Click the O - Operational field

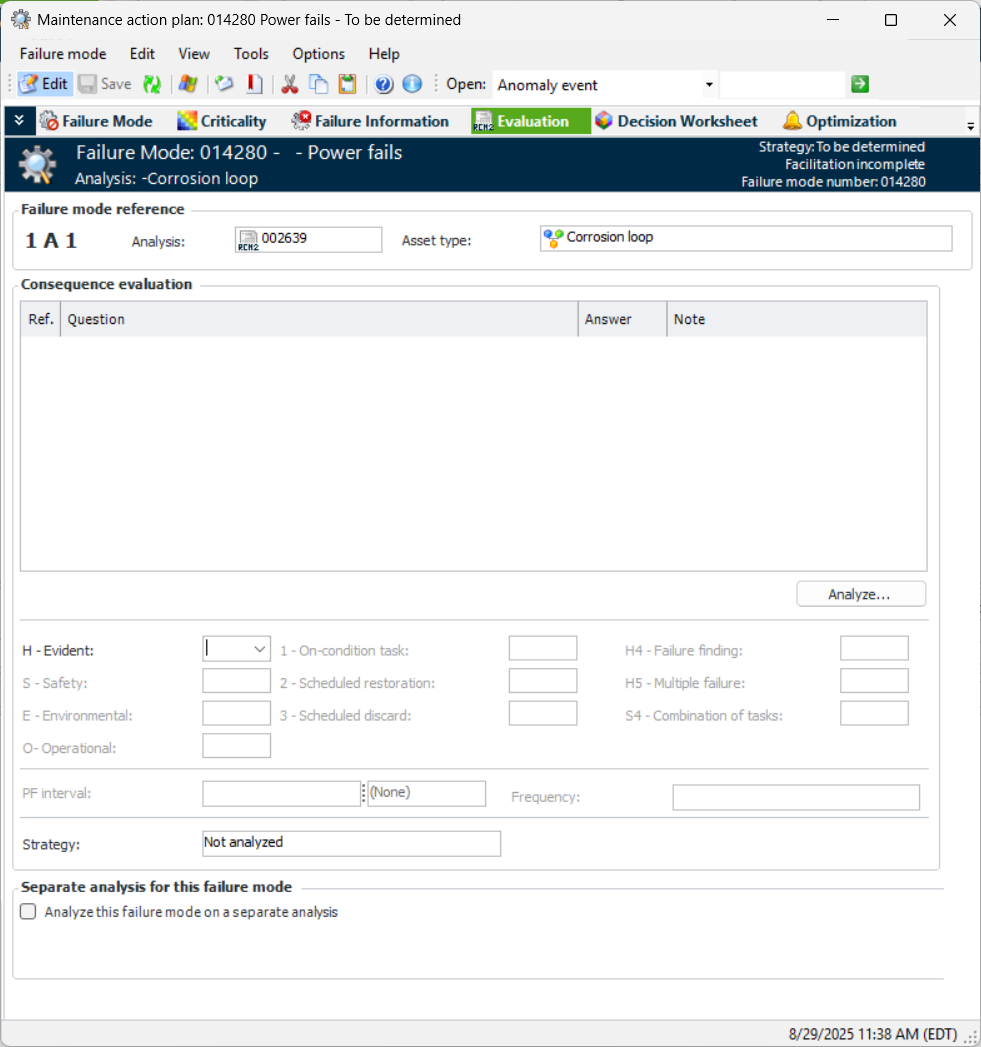point(236,745)
